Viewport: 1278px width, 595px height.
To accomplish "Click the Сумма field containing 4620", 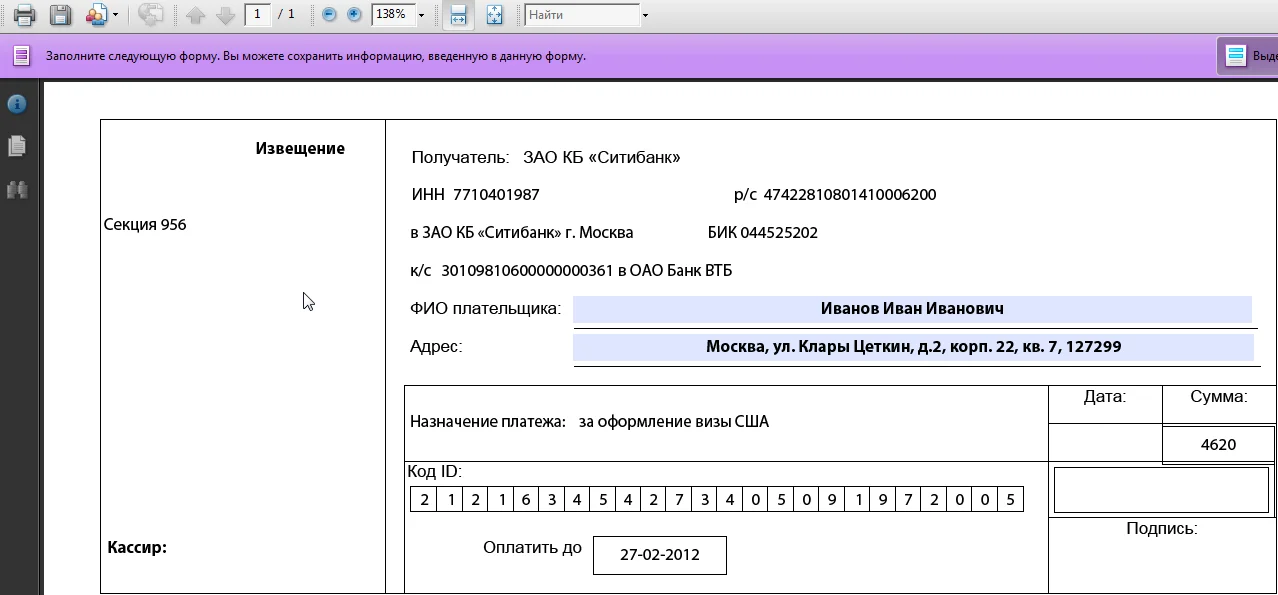I will [1218, 445].
